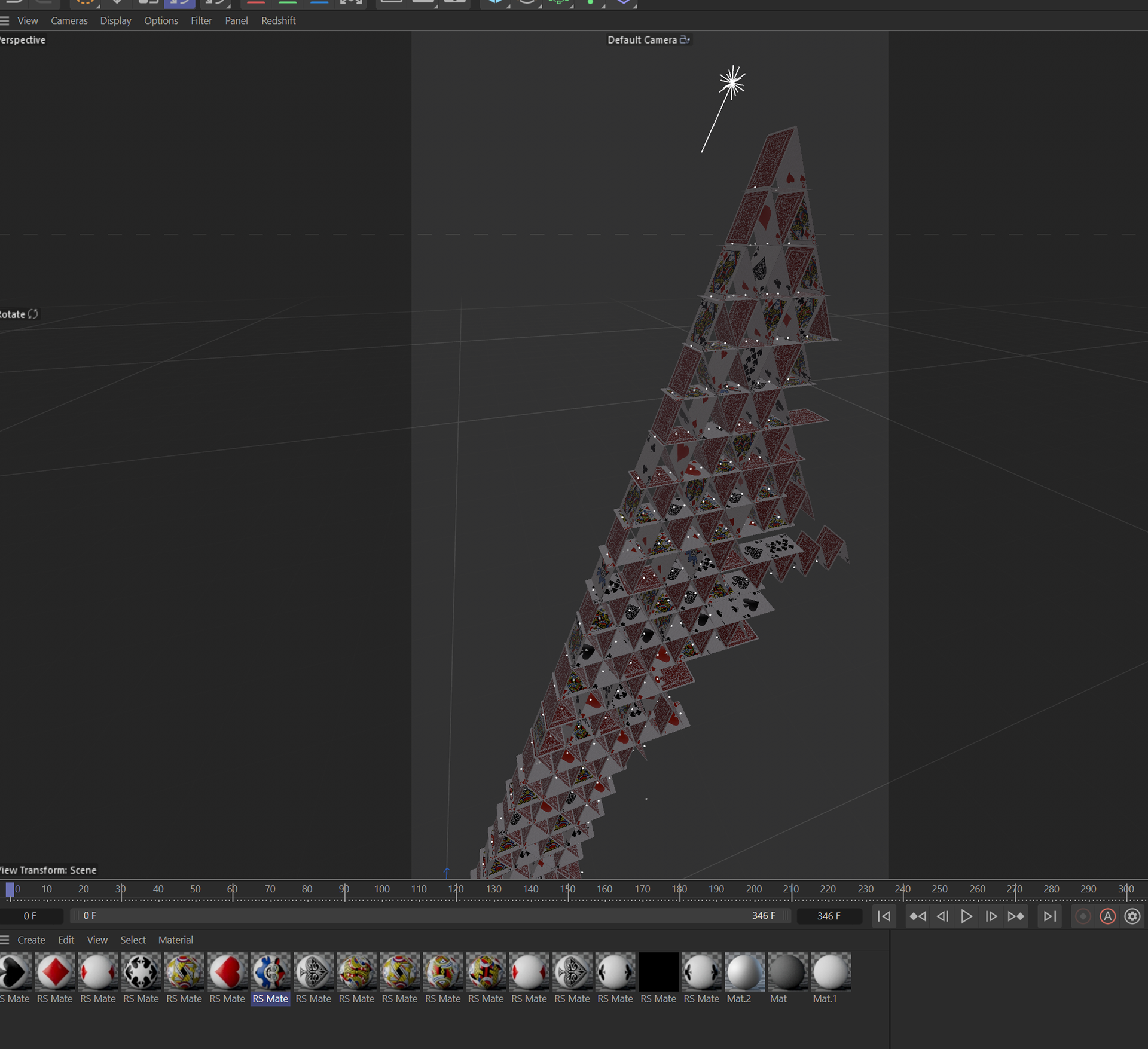Open the Display menu

(115, 21)
